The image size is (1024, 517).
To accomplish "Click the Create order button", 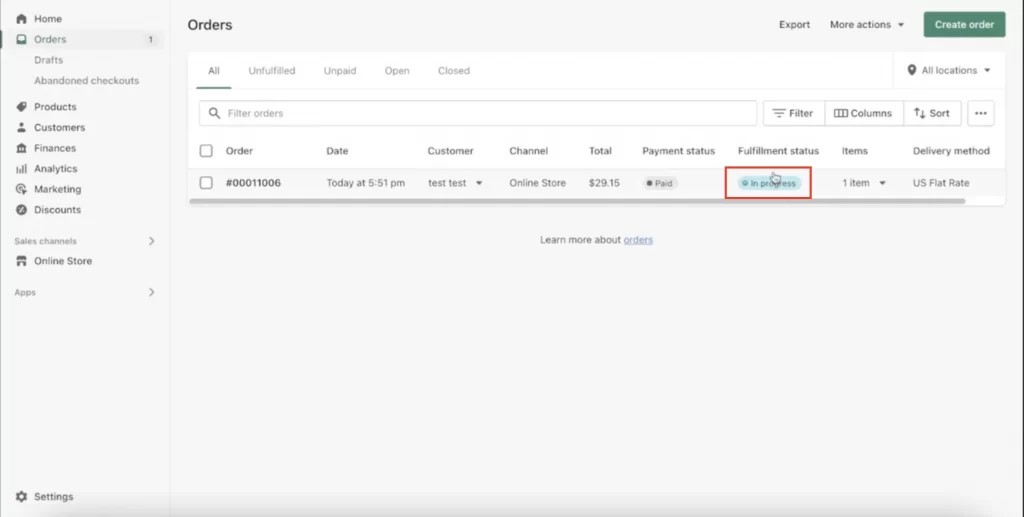I will (963, 25).
